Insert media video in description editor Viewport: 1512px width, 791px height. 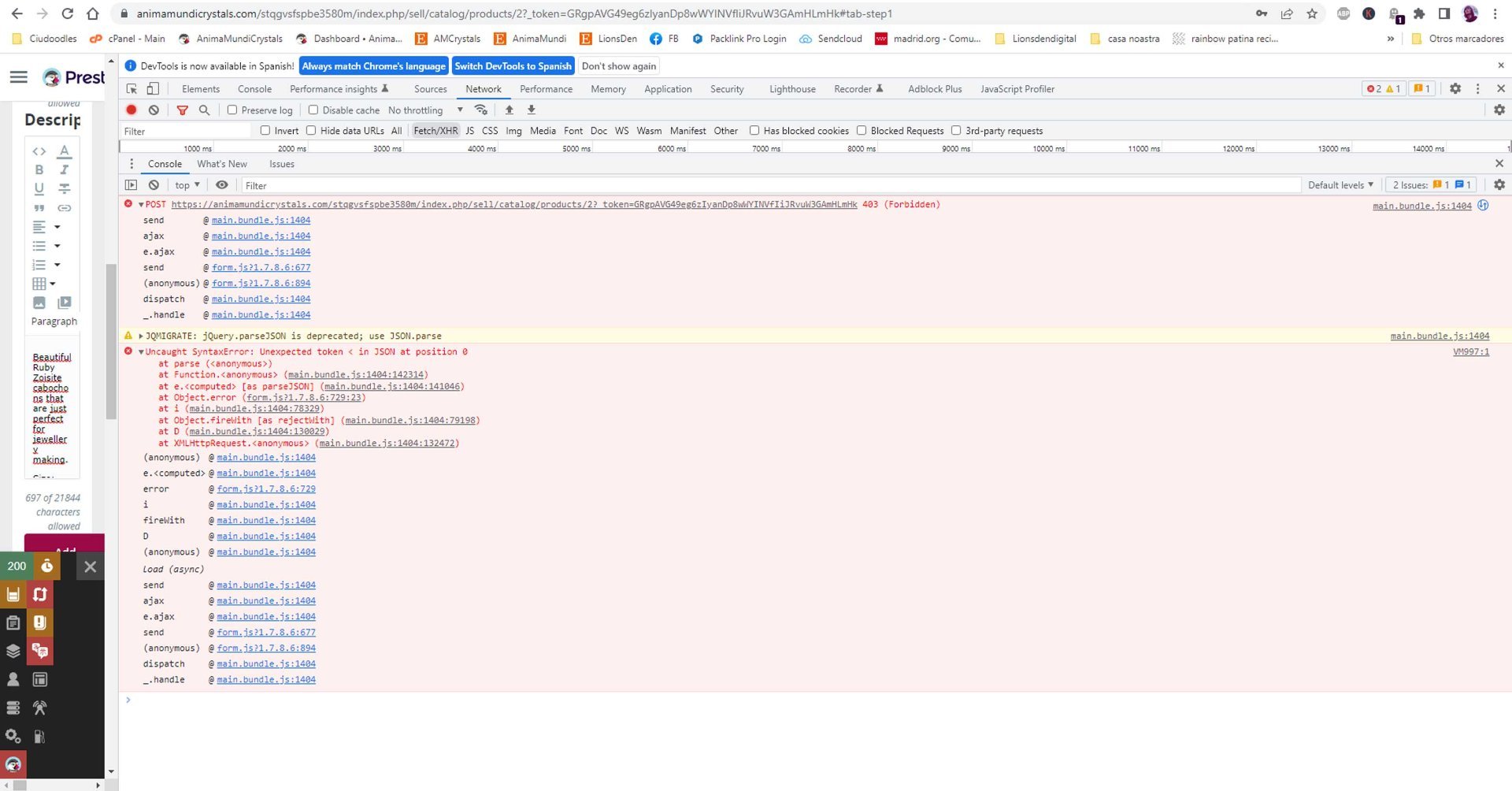pos(65,303)
